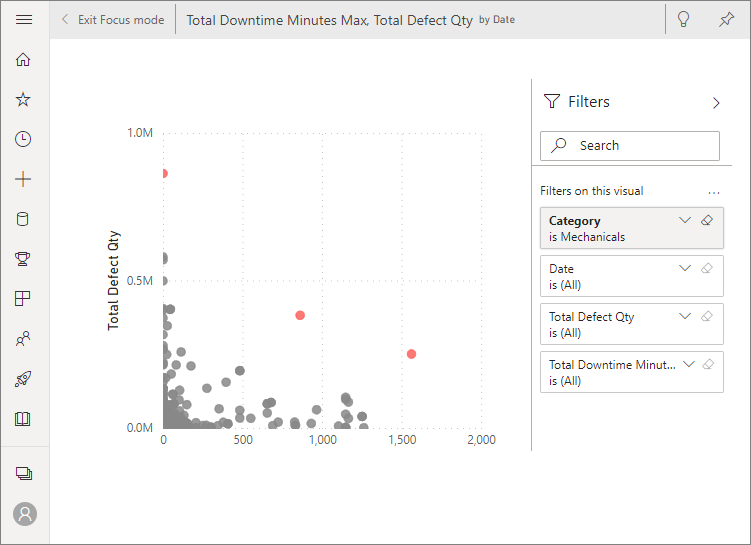The image size is (751, 545).
Task: Click the topmost red scatter data point
Action: click(x=163, y=173)
